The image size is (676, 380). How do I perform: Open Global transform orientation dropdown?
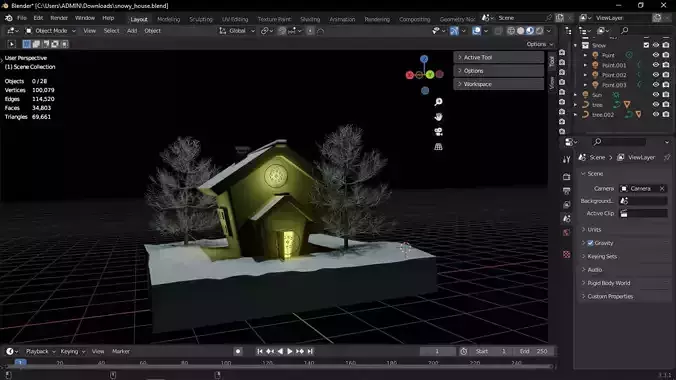click(x=237, y=31)
